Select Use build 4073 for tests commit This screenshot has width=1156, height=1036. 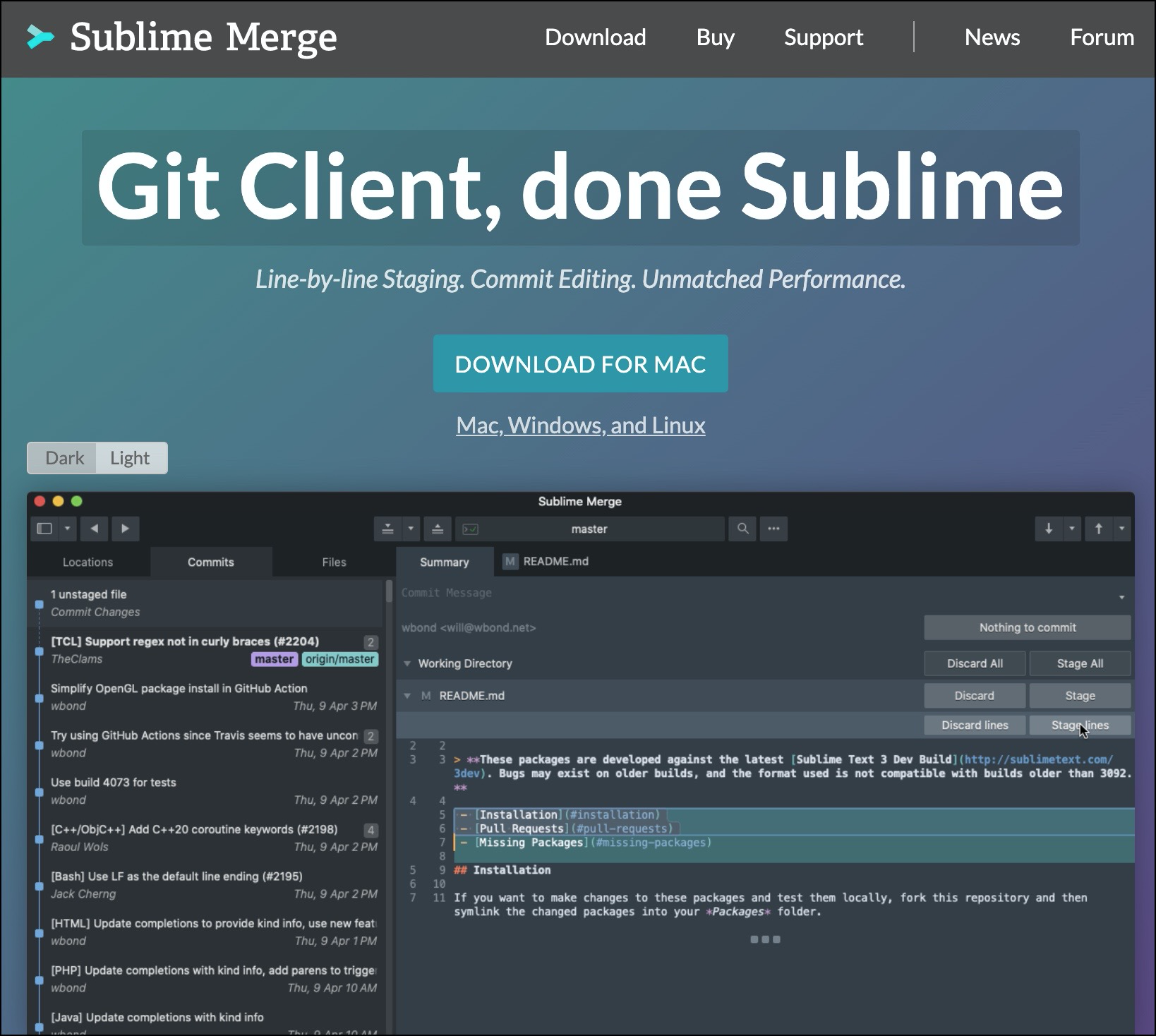pyautogui.click(x=206, y=791)
